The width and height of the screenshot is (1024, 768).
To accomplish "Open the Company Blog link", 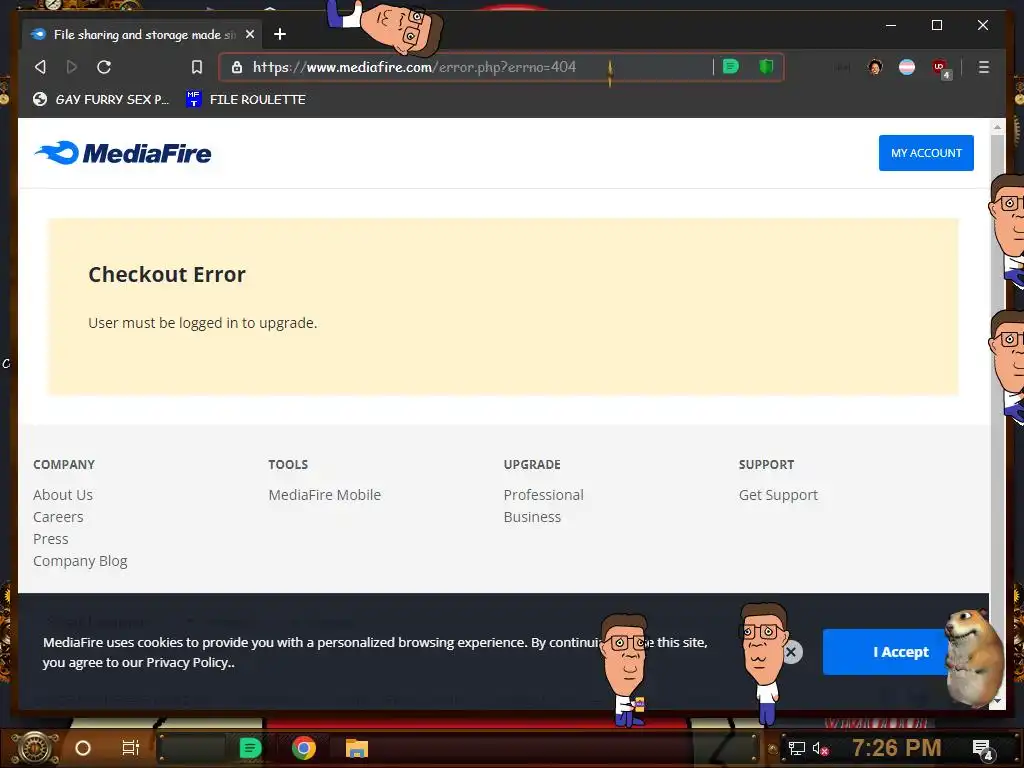I will click(80, 561).
